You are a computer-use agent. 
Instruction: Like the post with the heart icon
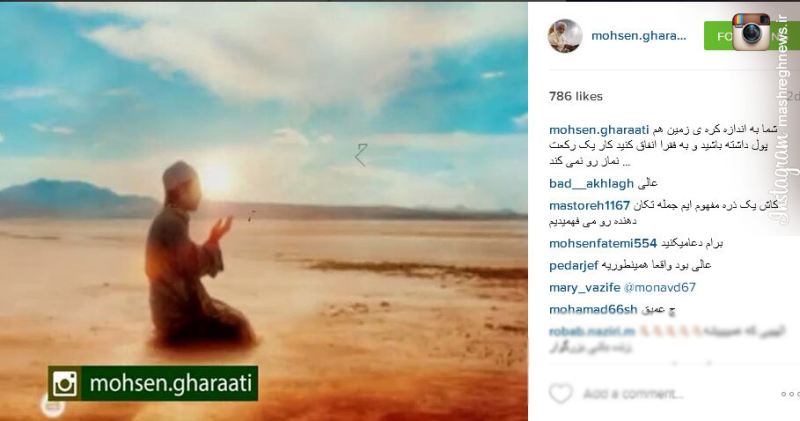point(560,393)
